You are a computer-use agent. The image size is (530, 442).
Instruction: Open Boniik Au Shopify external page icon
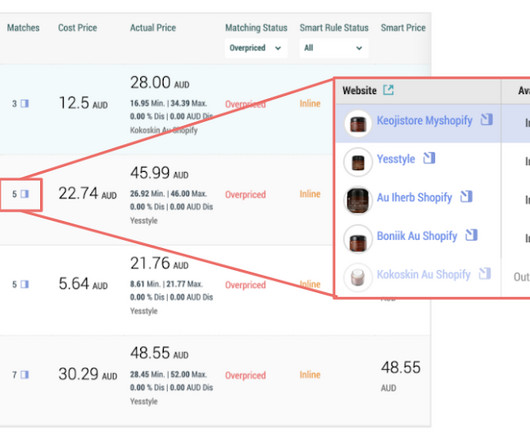[471, 235]
